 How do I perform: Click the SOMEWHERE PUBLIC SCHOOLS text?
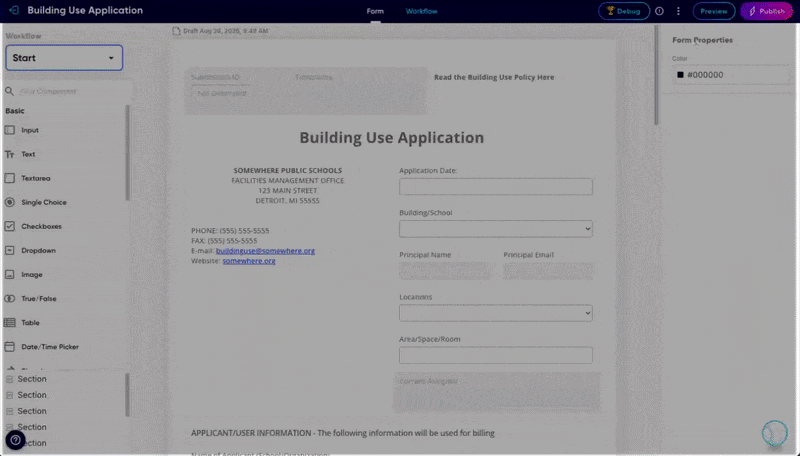(288, 170)
